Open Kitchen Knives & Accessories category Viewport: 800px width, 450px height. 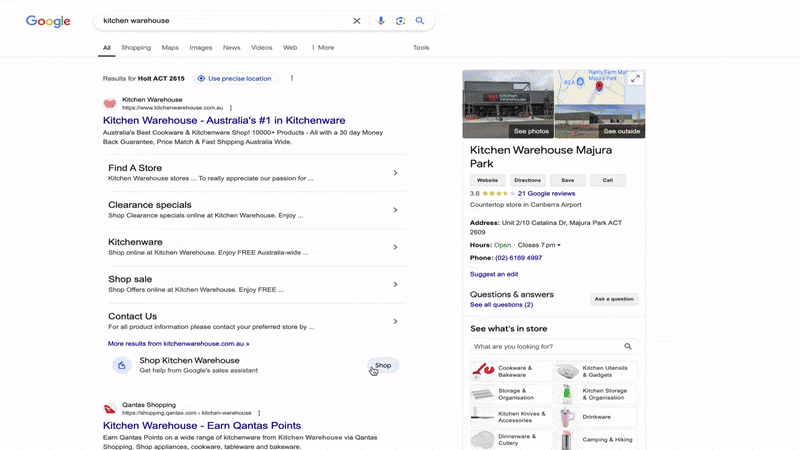click(511, 417)
